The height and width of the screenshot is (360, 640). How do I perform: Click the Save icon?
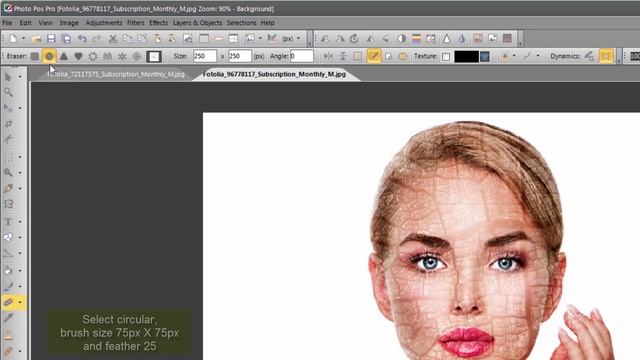tap(51, 39)
